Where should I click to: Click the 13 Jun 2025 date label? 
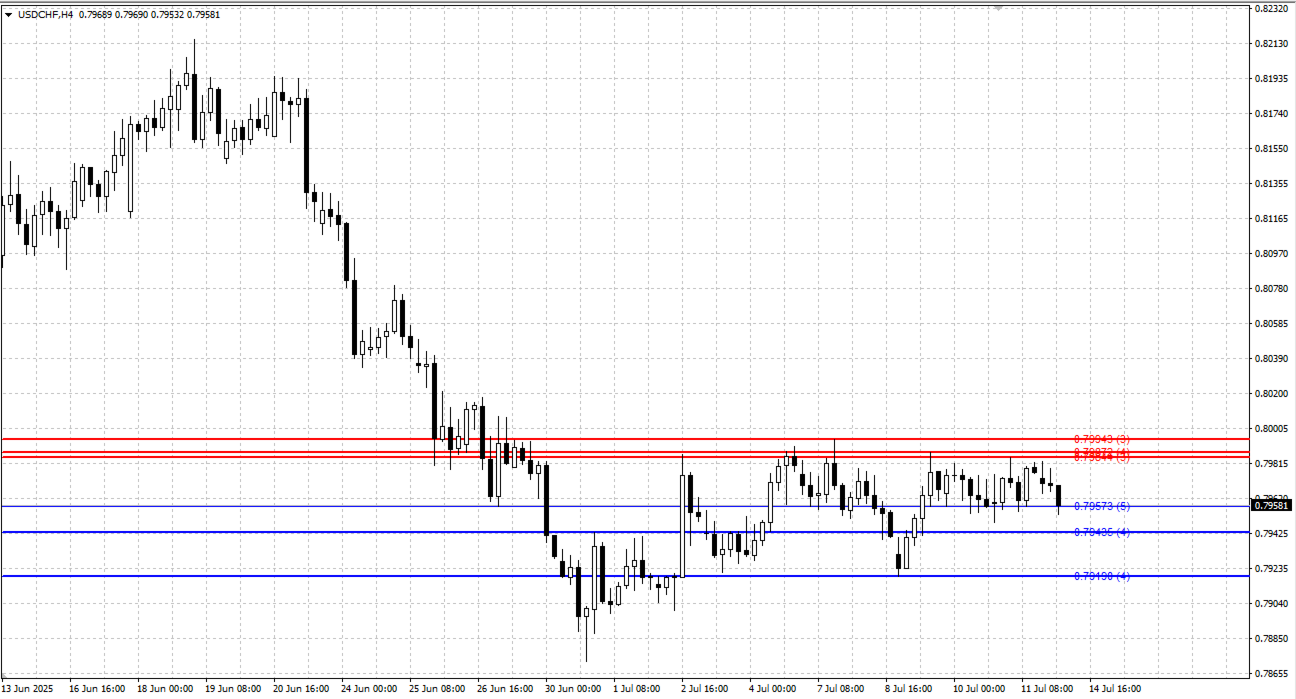pos(28,689)
